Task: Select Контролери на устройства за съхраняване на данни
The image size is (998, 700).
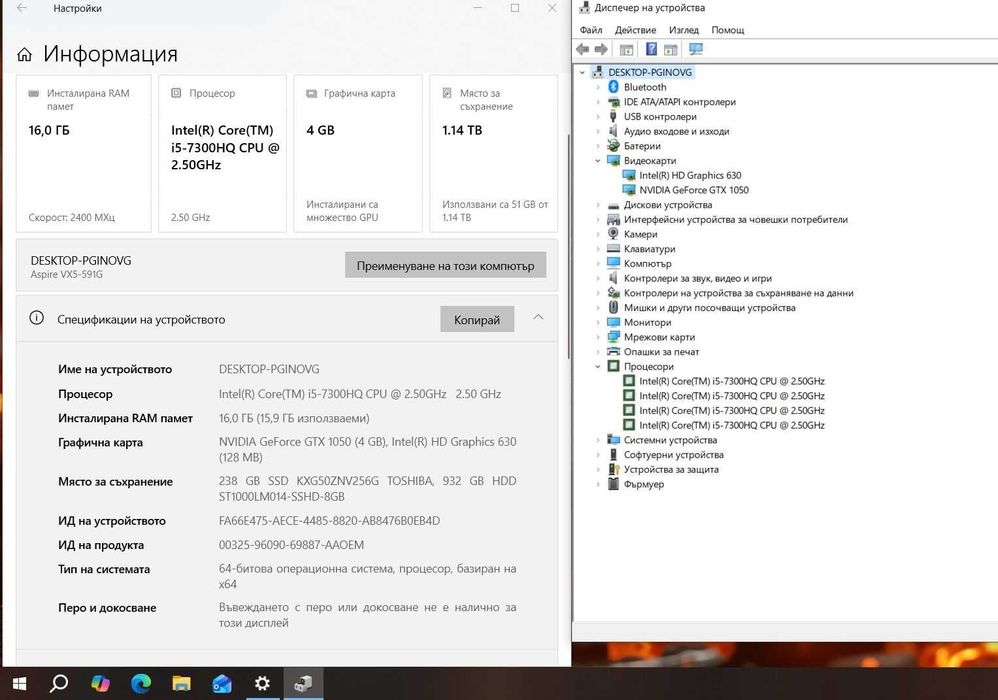Action: point(738,293)
